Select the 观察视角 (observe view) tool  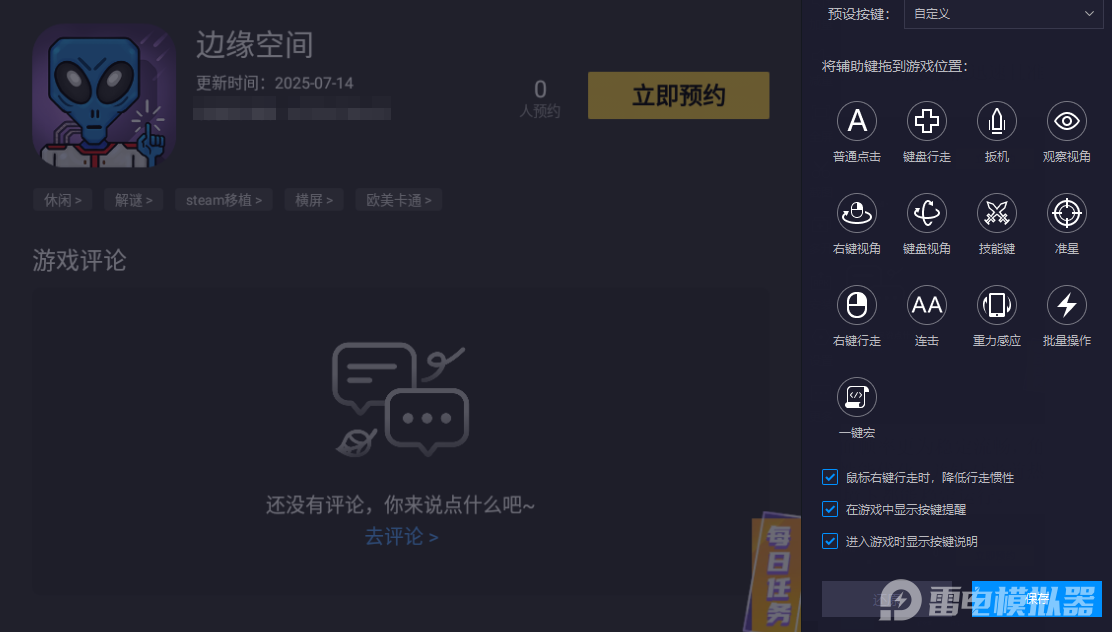(1066, 120)
